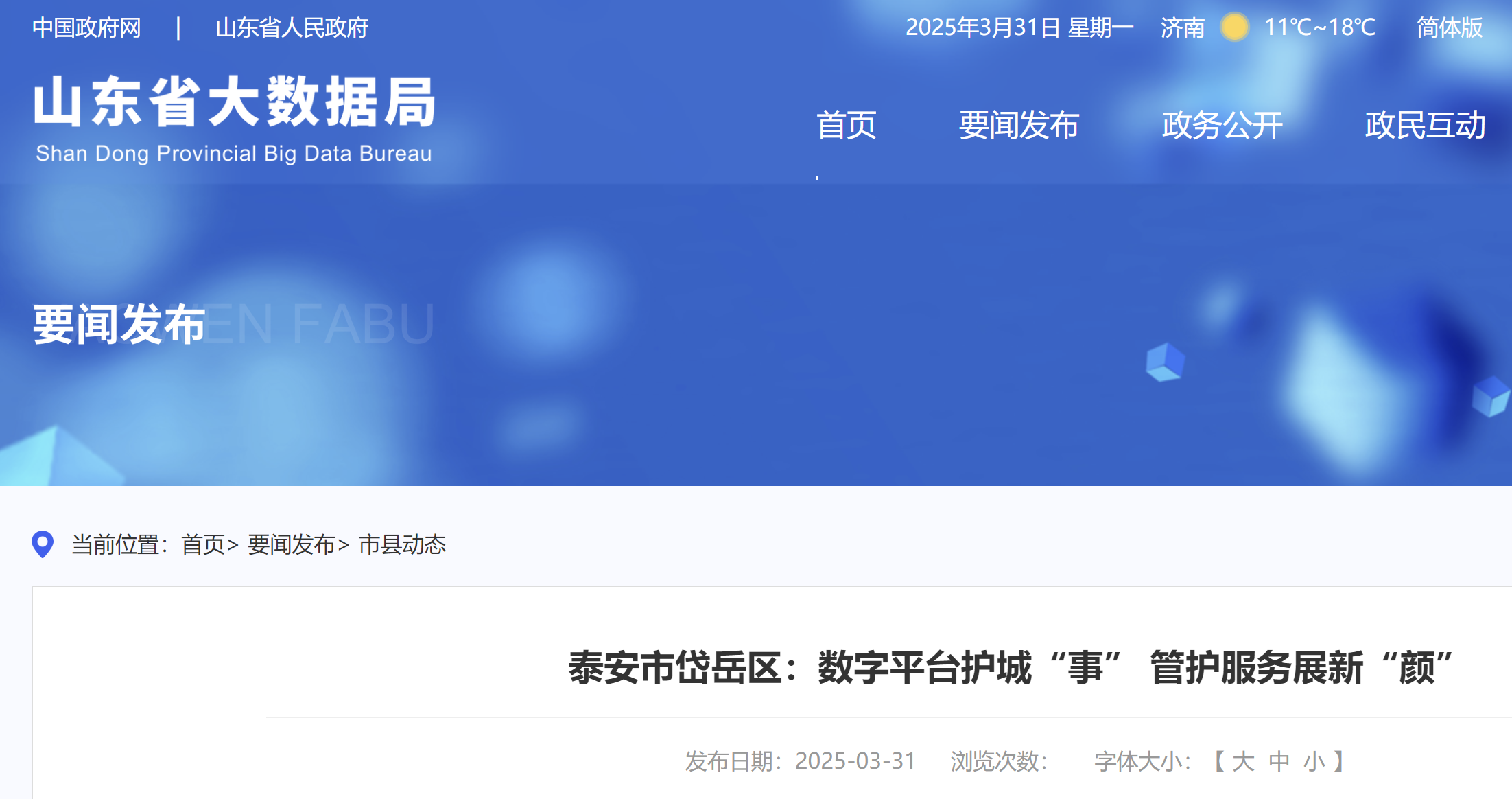This screenshot has height=799, width=1512.
Task: Set font size to 中
Action: coord(1279,761)
